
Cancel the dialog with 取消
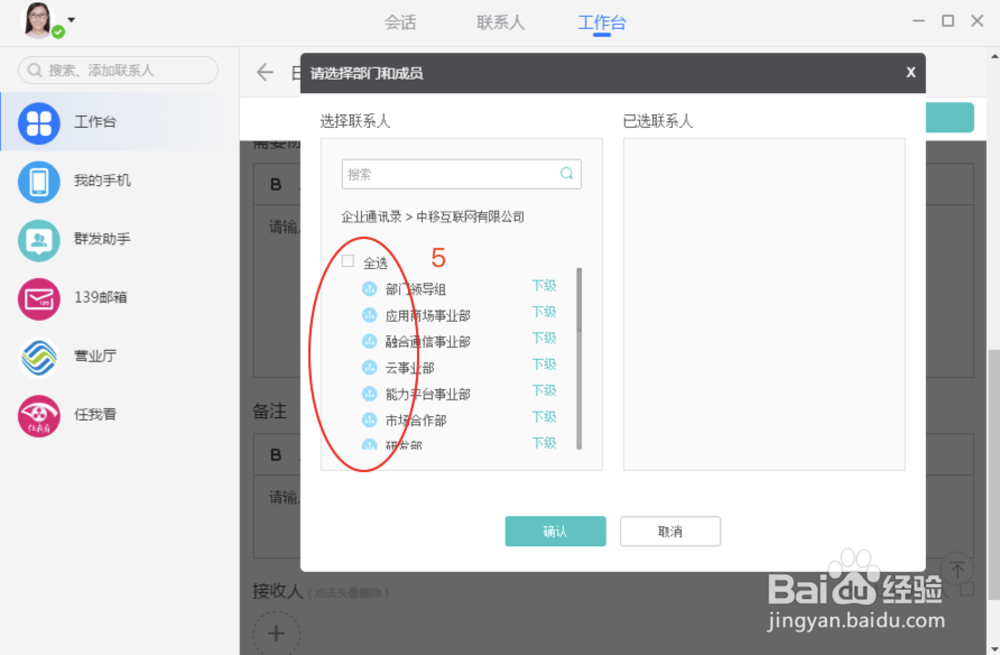670,531
